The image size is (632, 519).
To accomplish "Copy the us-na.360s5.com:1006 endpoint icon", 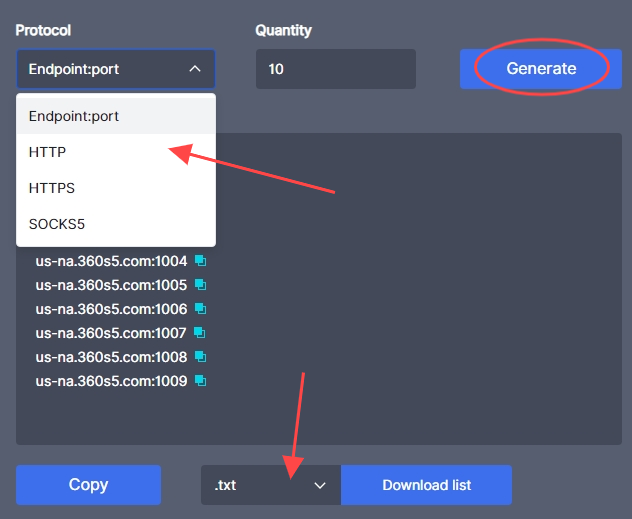I will click(x=200, y=309).
